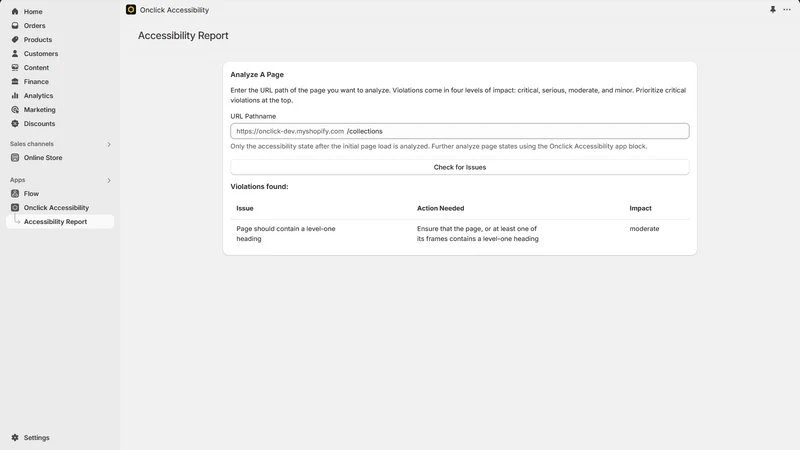Click the Content icon in sidebar

(x=15, y=67)
